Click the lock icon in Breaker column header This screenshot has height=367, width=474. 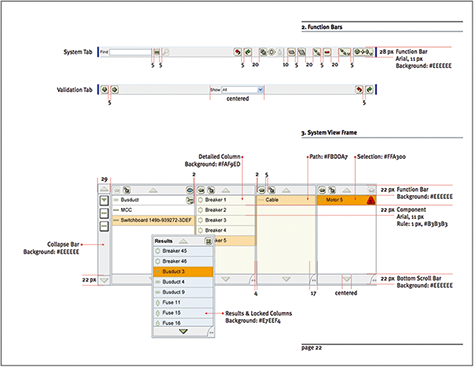click(x=211, y=190)
